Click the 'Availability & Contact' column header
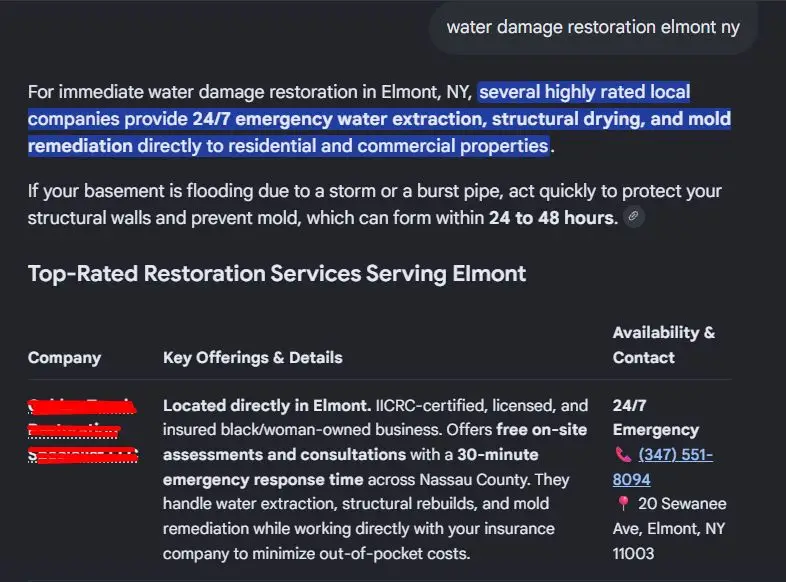 [x=664, y=345]
